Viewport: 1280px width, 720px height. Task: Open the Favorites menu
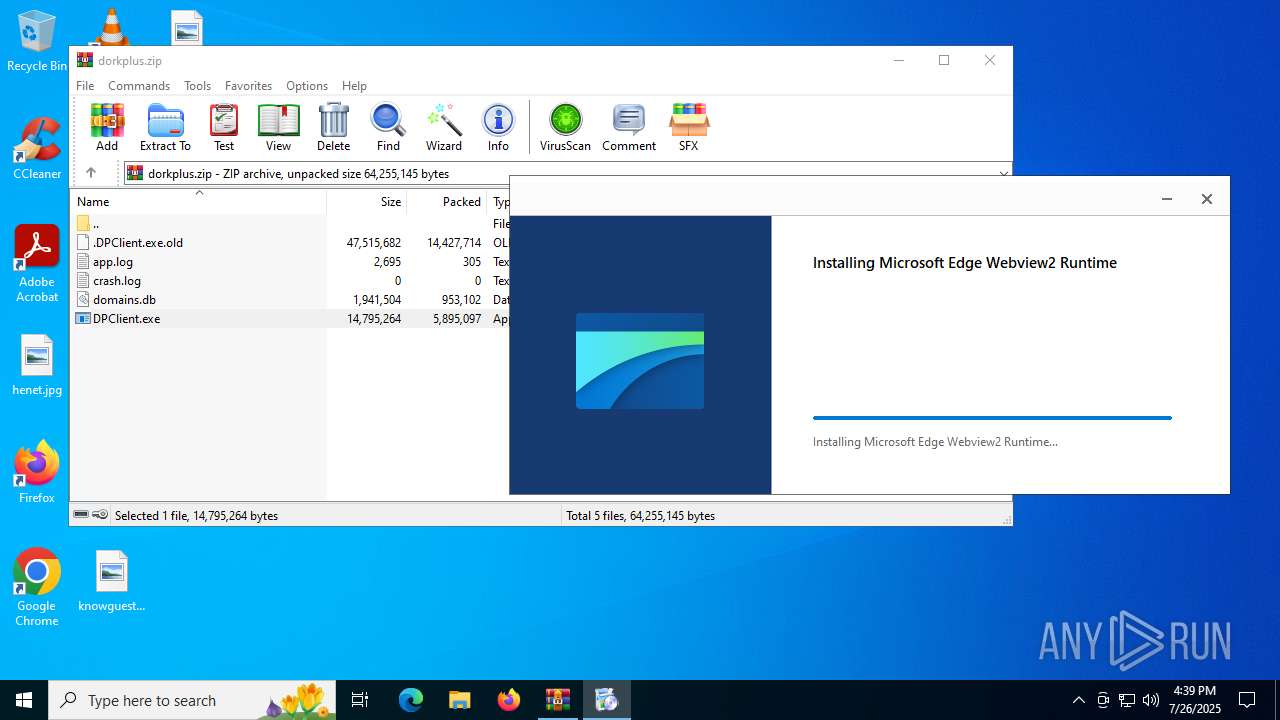pyautogui.click(x=248, y=86)
